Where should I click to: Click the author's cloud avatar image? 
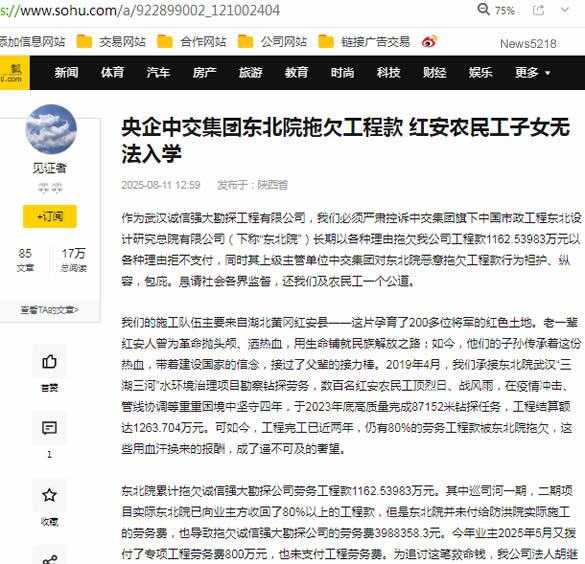[51, 129]
